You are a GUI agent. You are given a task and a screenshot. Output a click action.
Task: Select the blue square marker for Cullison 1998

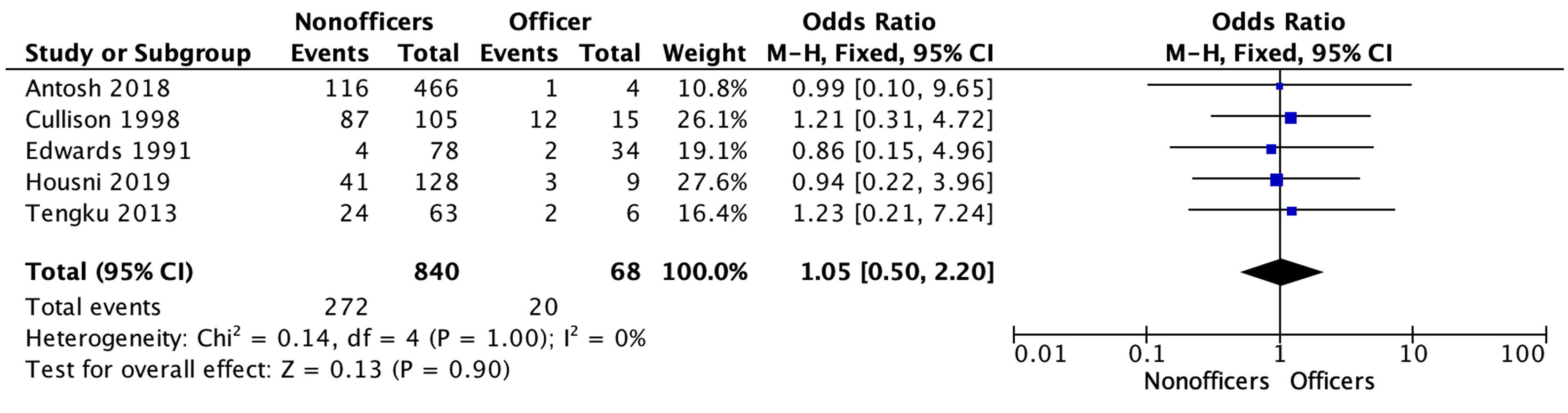click(1290, 118)
